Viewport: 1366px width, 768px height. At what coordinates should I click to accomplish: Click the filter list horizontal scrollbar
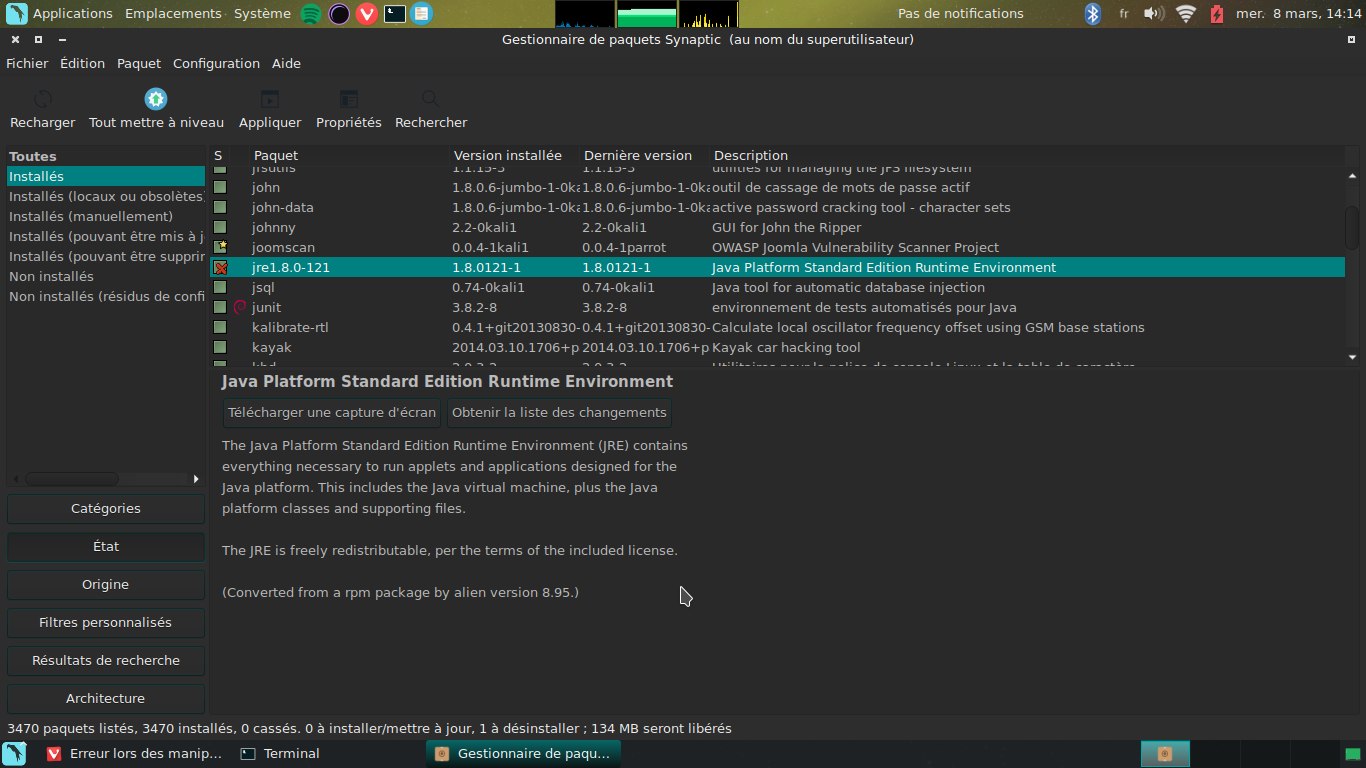[72, 479]
